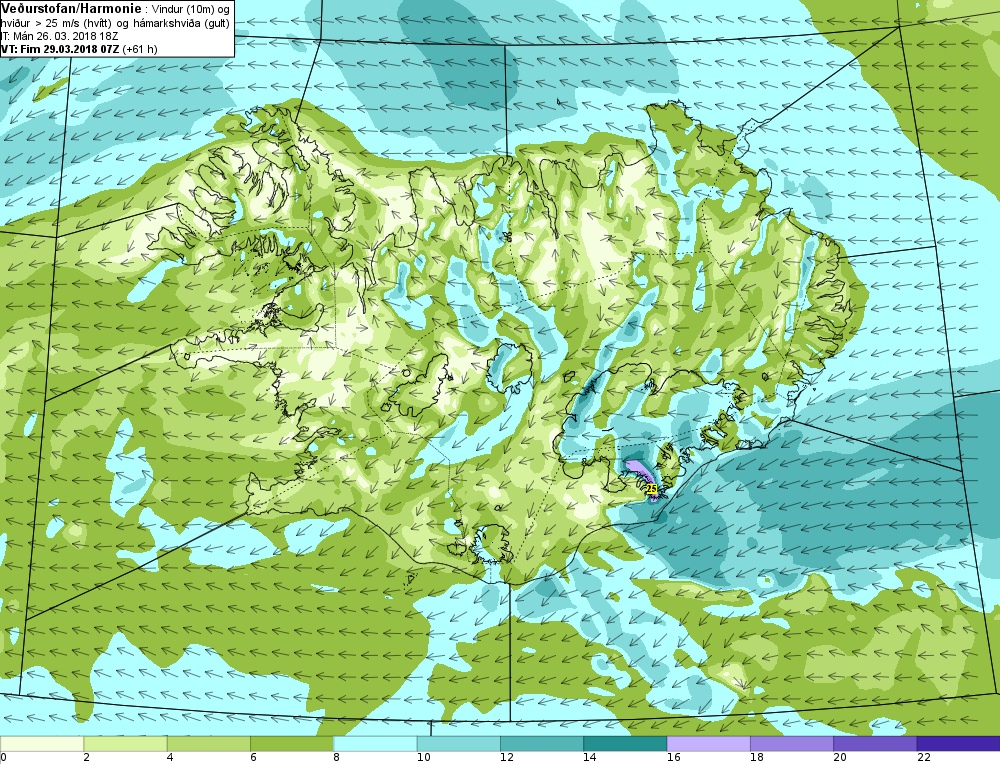Click the (+61 h) forecast offset text
The width and height of the screenshot is (1000, 764).
point(140,49)
